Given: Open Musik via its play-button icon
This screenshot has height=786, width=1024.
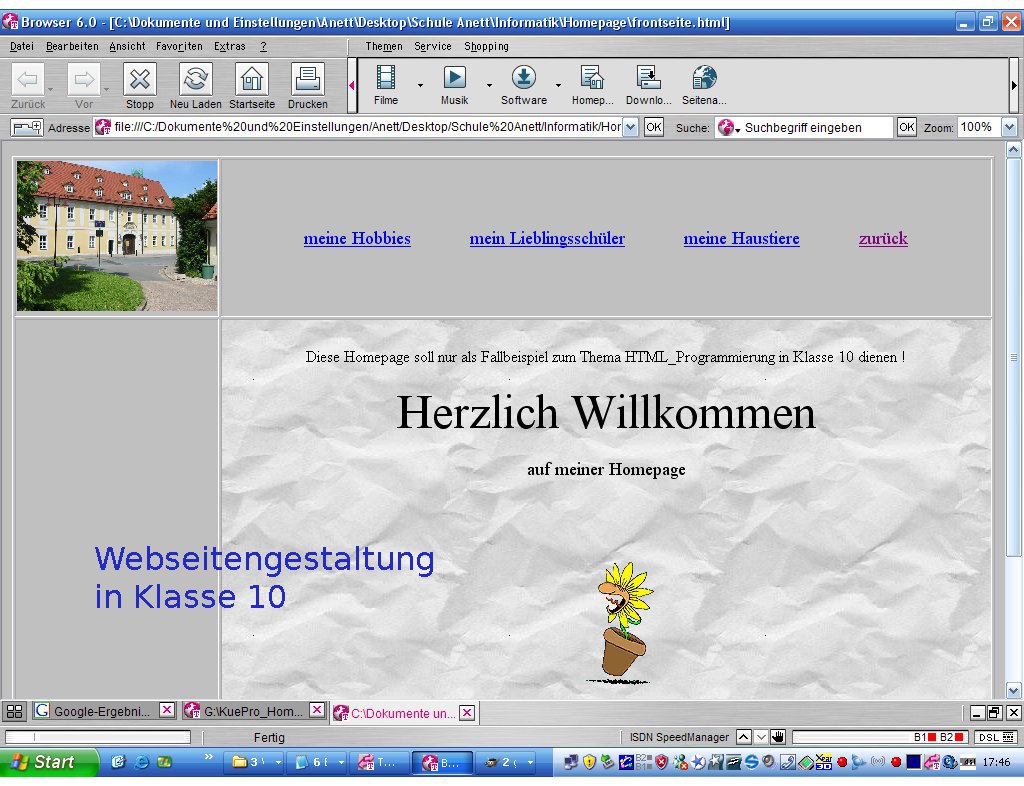Looking at the screenshot, I should [455, 78].
